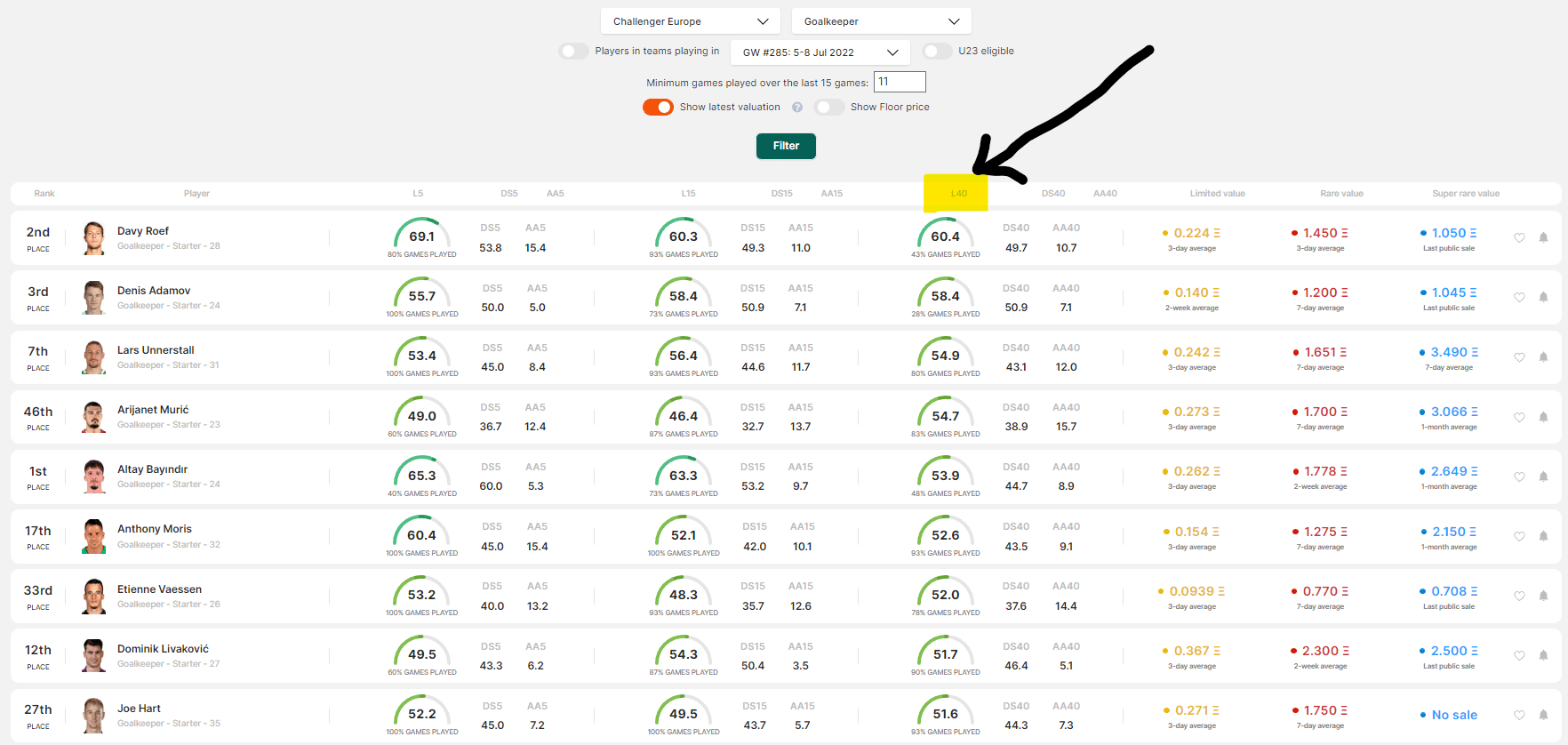Viewport: 1568px width, 745px height.
Task: Open Joe Hart's player page
Action: [139, 709]
